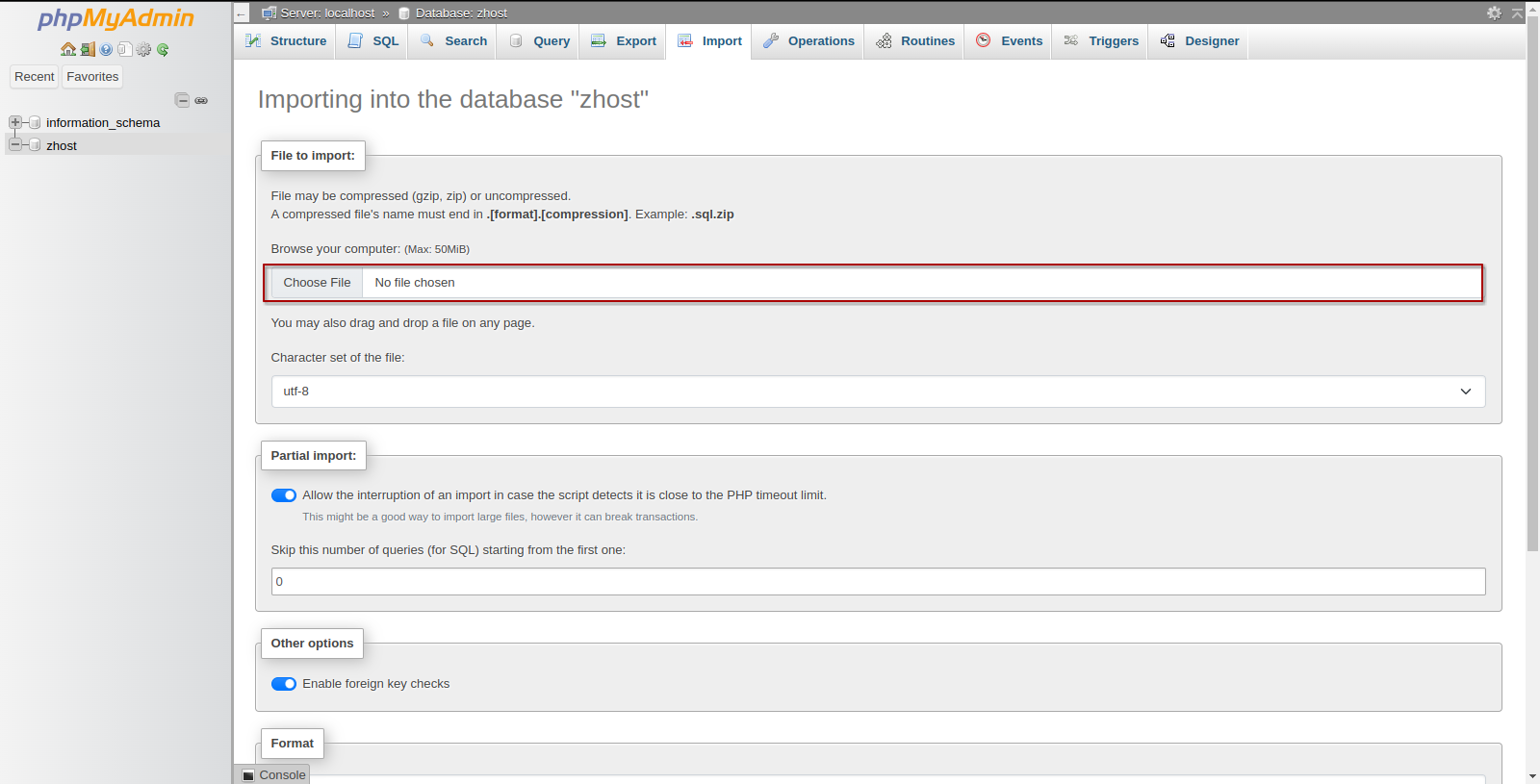This screenshot has width=1540, height=784.
Task: Collapse all navigation tree items icon
Action: point(182,100)
